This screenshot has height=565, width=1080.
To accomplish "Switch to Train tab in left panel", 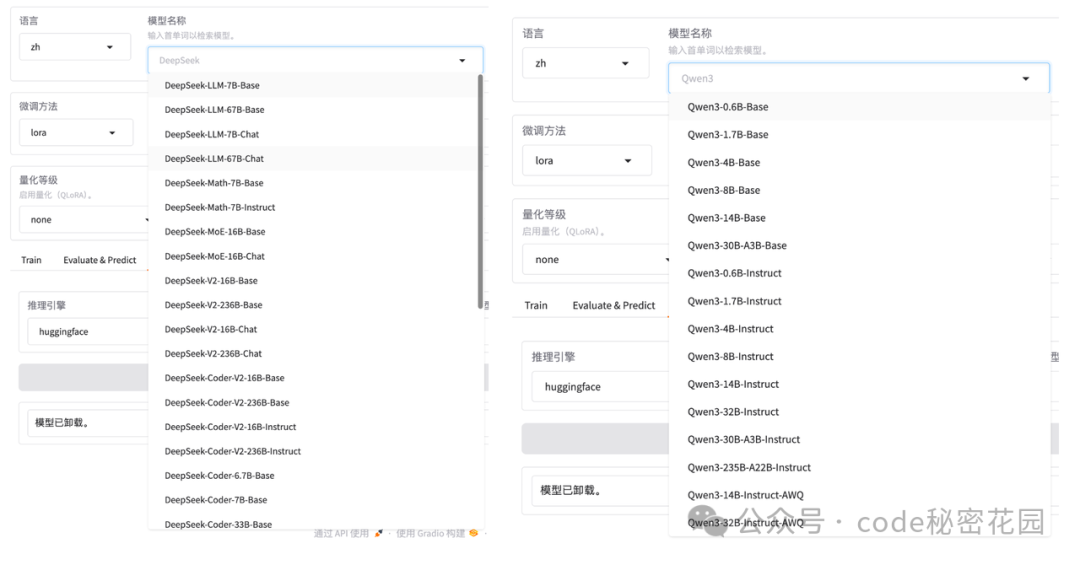I will [x=31, y=260].
